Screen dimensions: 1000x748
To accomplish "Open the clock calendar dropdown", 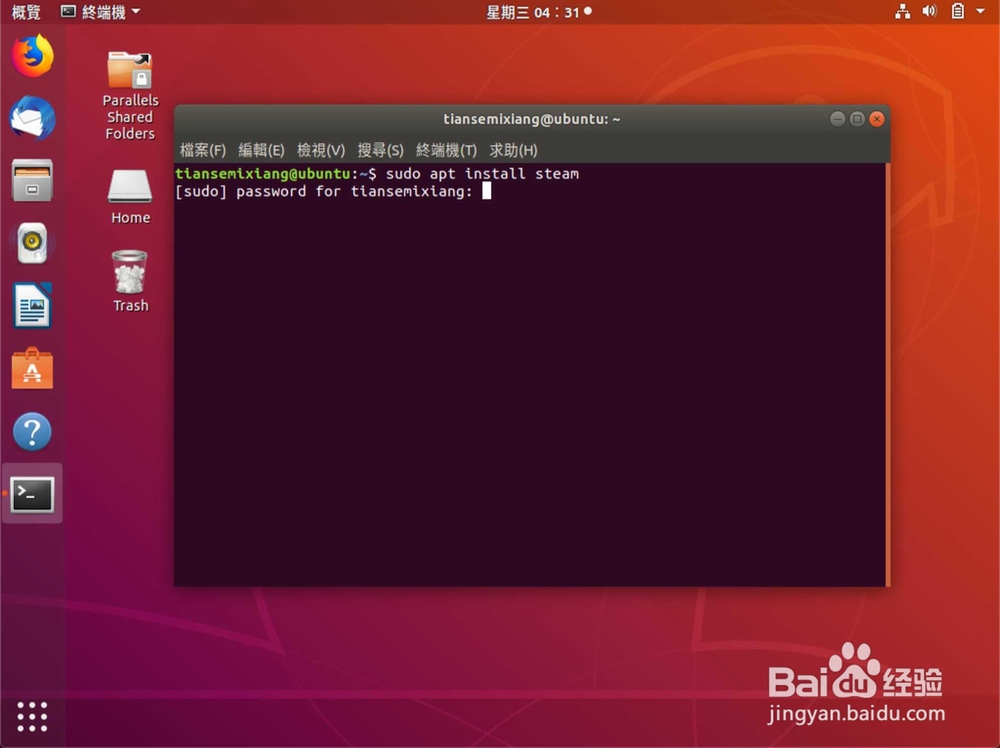I will 538,11.
